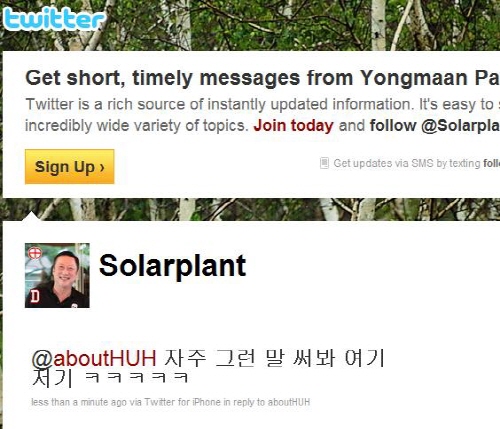The height and width of the screenshot is (429, 500).
Task: Click the white bubble pointer above the avatar
Action: pos(31,216)
